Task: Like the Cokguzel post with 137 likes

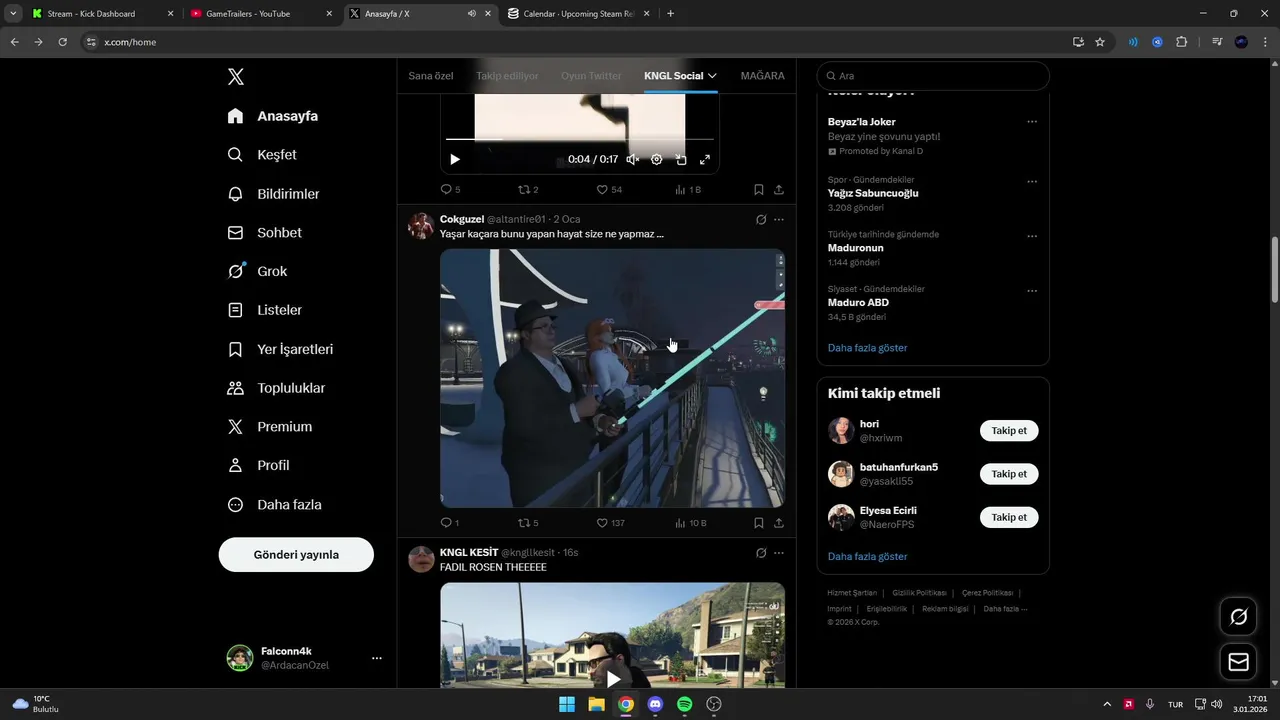Action: click(x=610, y=523)
